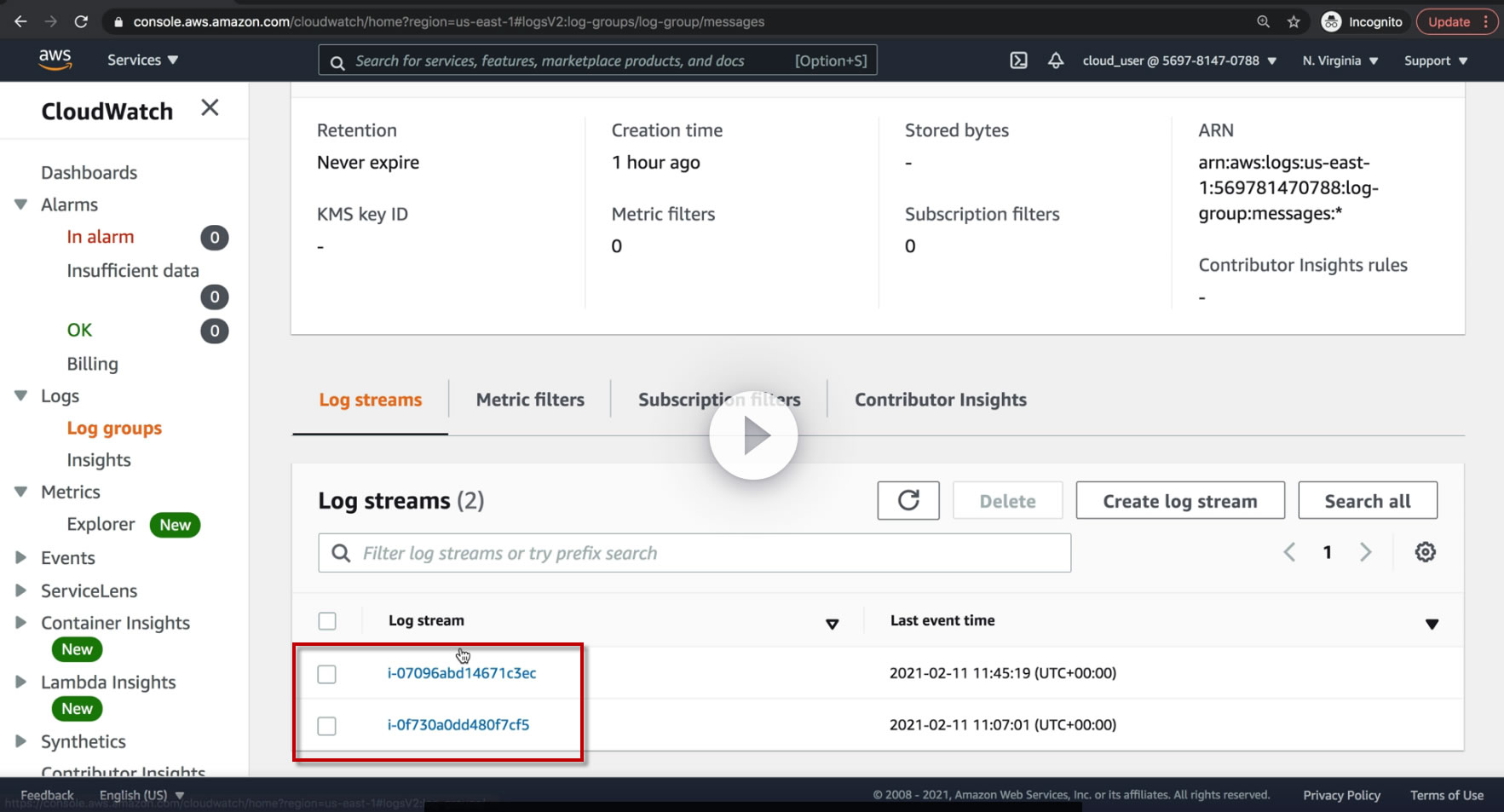
Task: Click the Delete log stream button
Action: click(1008, 500)
